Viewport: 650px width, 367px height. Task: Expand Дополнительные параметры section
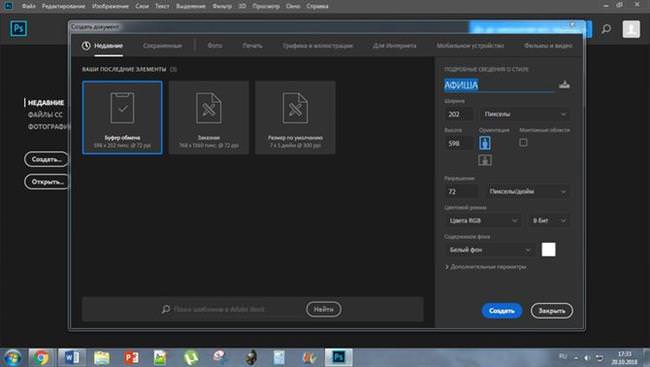486,267
